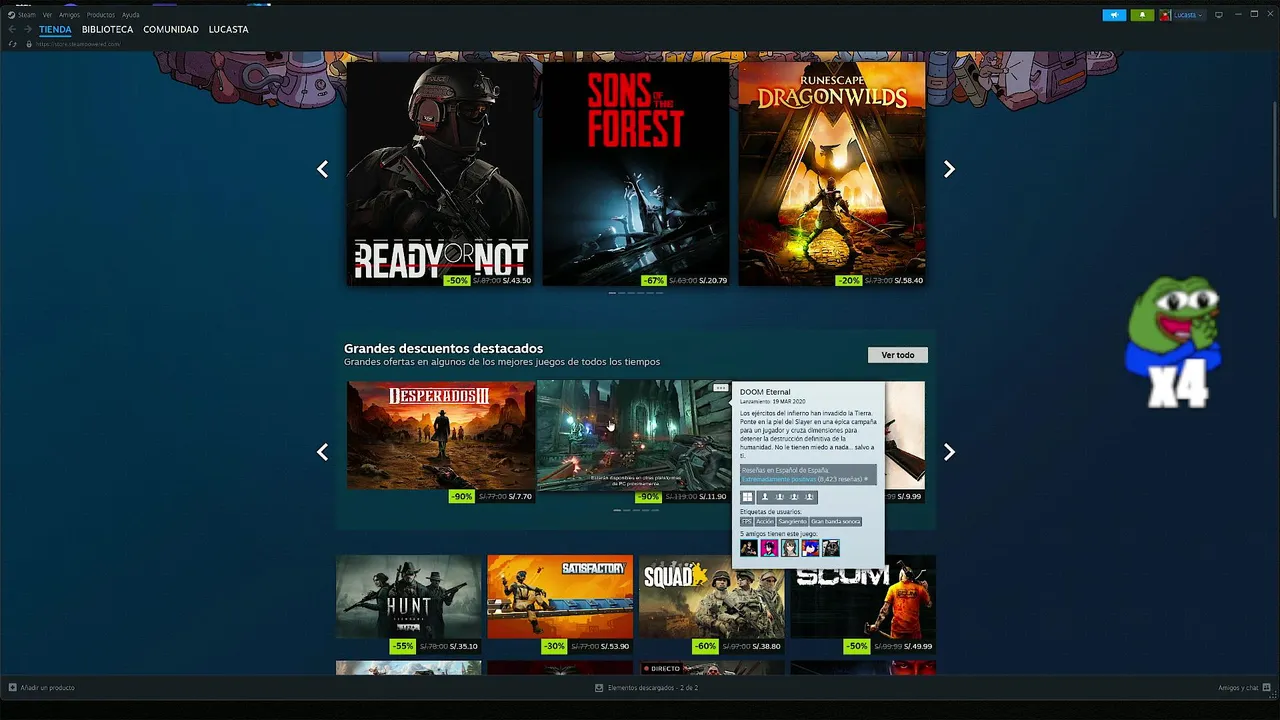Click the S/.11.90 DOOM Eternal price
Image resolution: width=1280 pixels, height=720 pixels.
[x=714, y=497]
